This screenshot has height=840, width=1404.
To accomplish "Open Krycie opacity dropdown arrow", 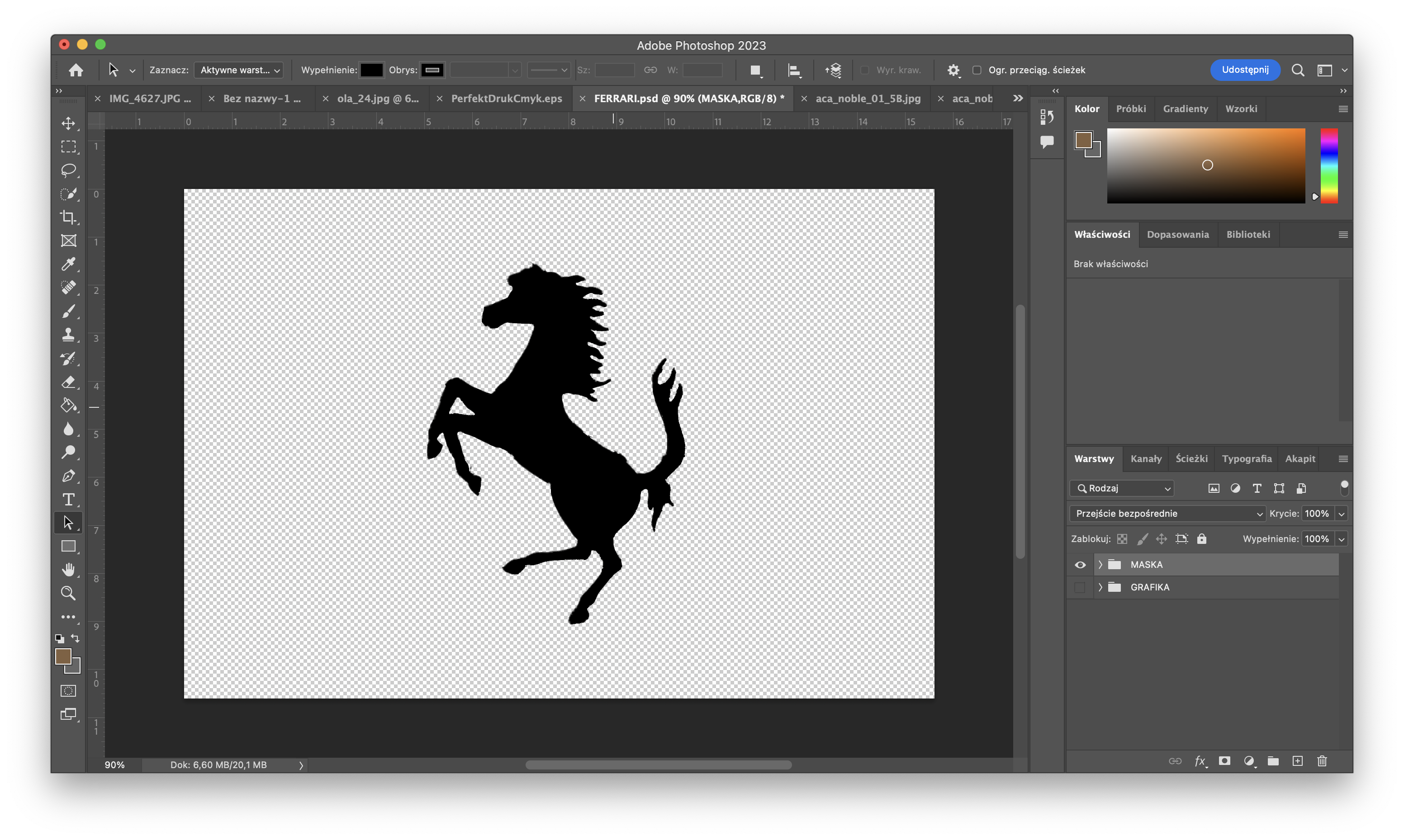I will (1341, 514).
